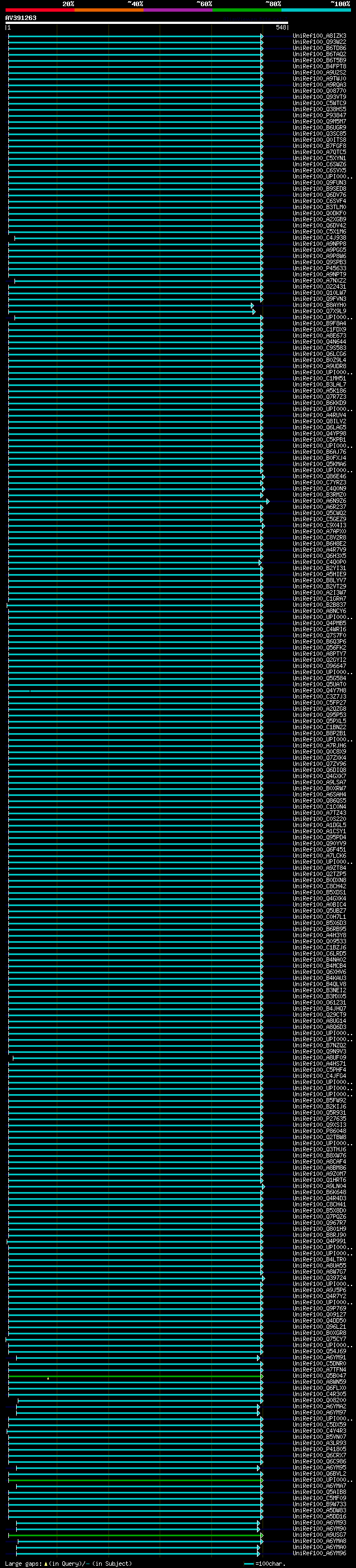
Task: Select hit label UniRef100_A8IZK3
Action: pyautogui.click(x=319, y=36)
